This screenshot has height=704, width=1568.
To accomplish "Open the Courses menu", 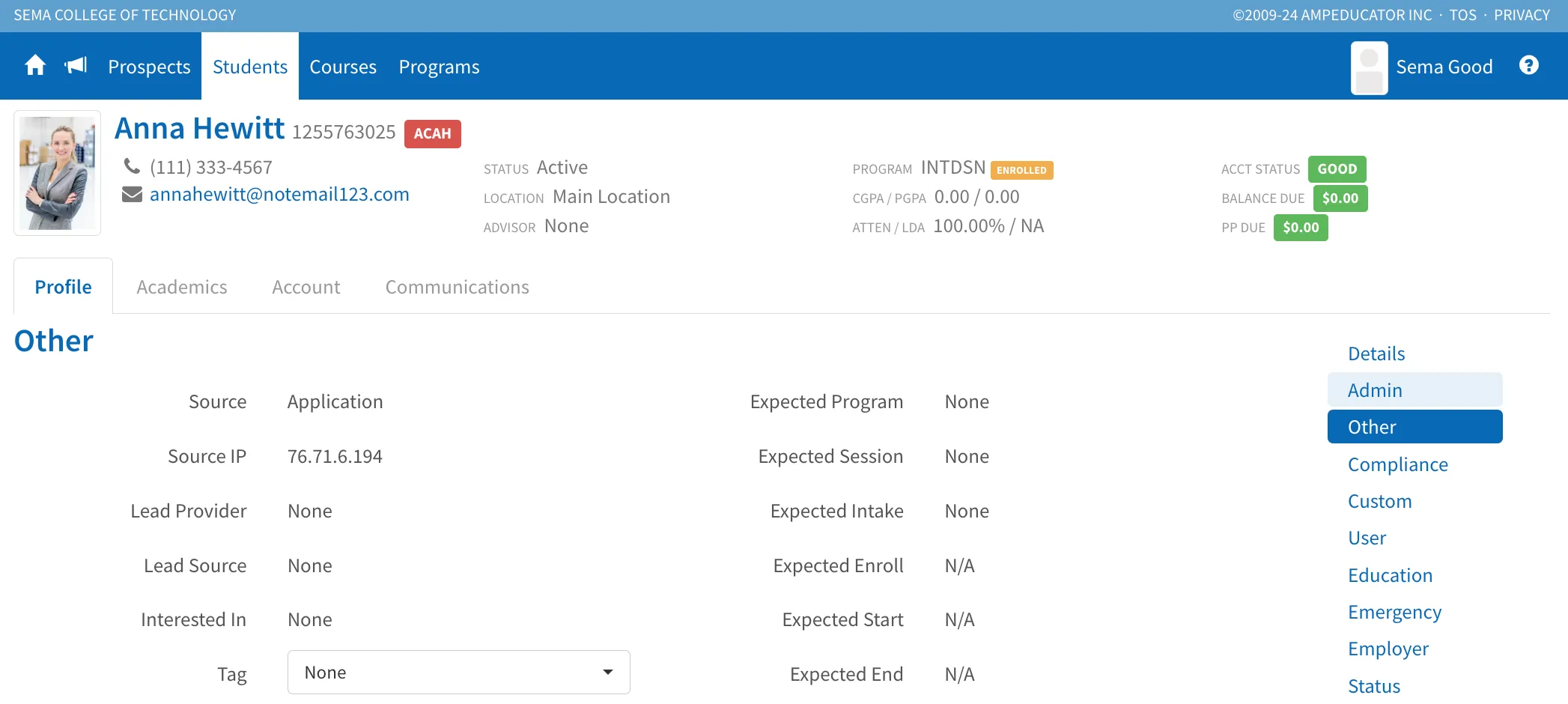I will [343, 67].
